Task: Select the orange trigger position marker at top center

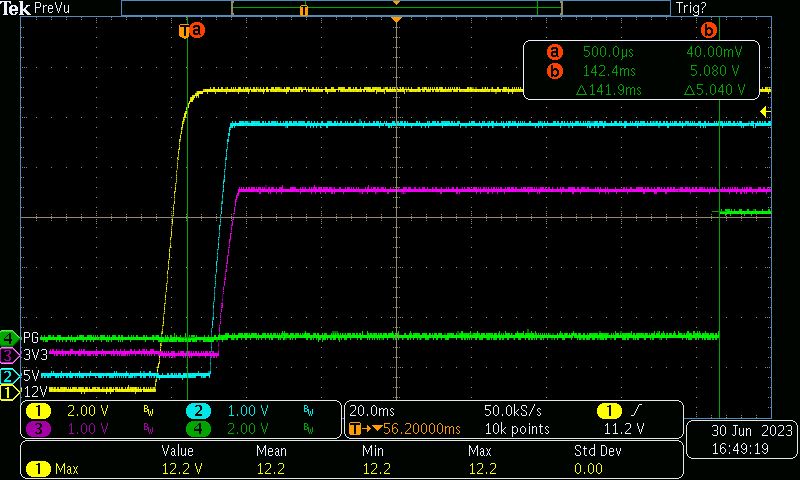Action: pyautogui.click(x=397, y=21)
